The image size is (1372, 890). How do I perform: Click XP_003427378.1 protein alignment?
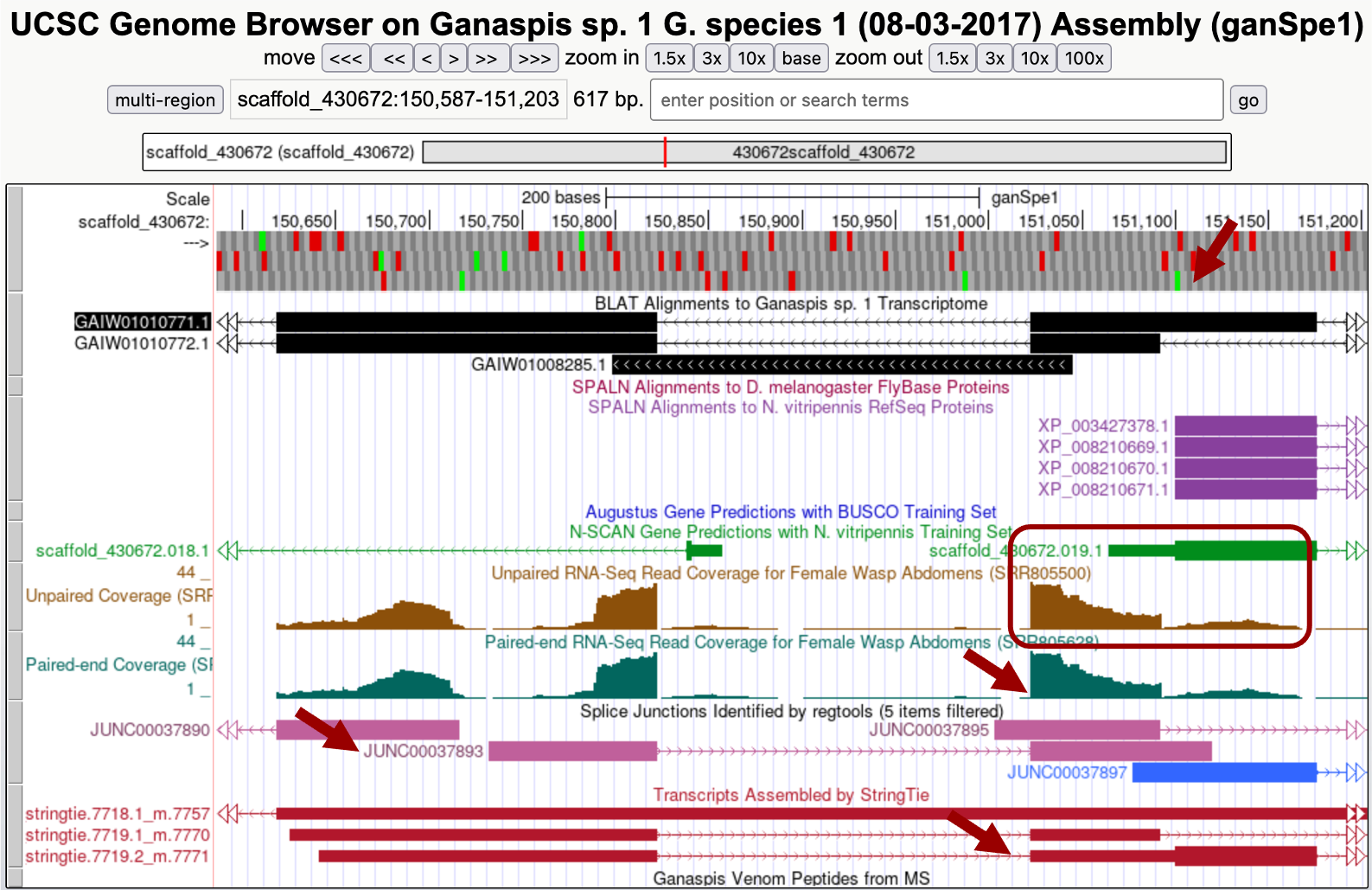(1245, 426)
